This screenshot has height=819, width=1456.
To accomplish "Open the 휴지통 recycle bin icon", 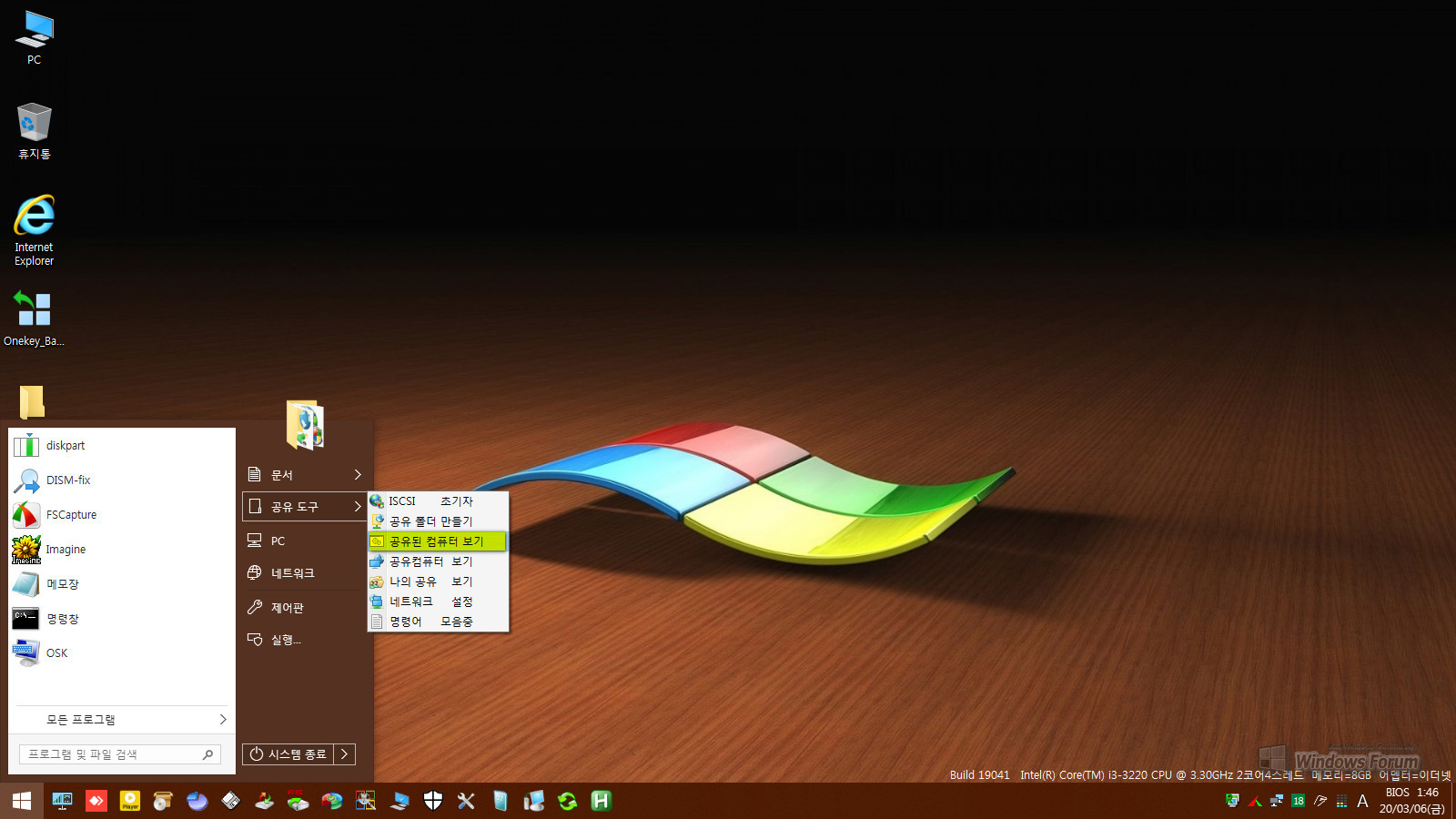I will click(x=35, y=132).
